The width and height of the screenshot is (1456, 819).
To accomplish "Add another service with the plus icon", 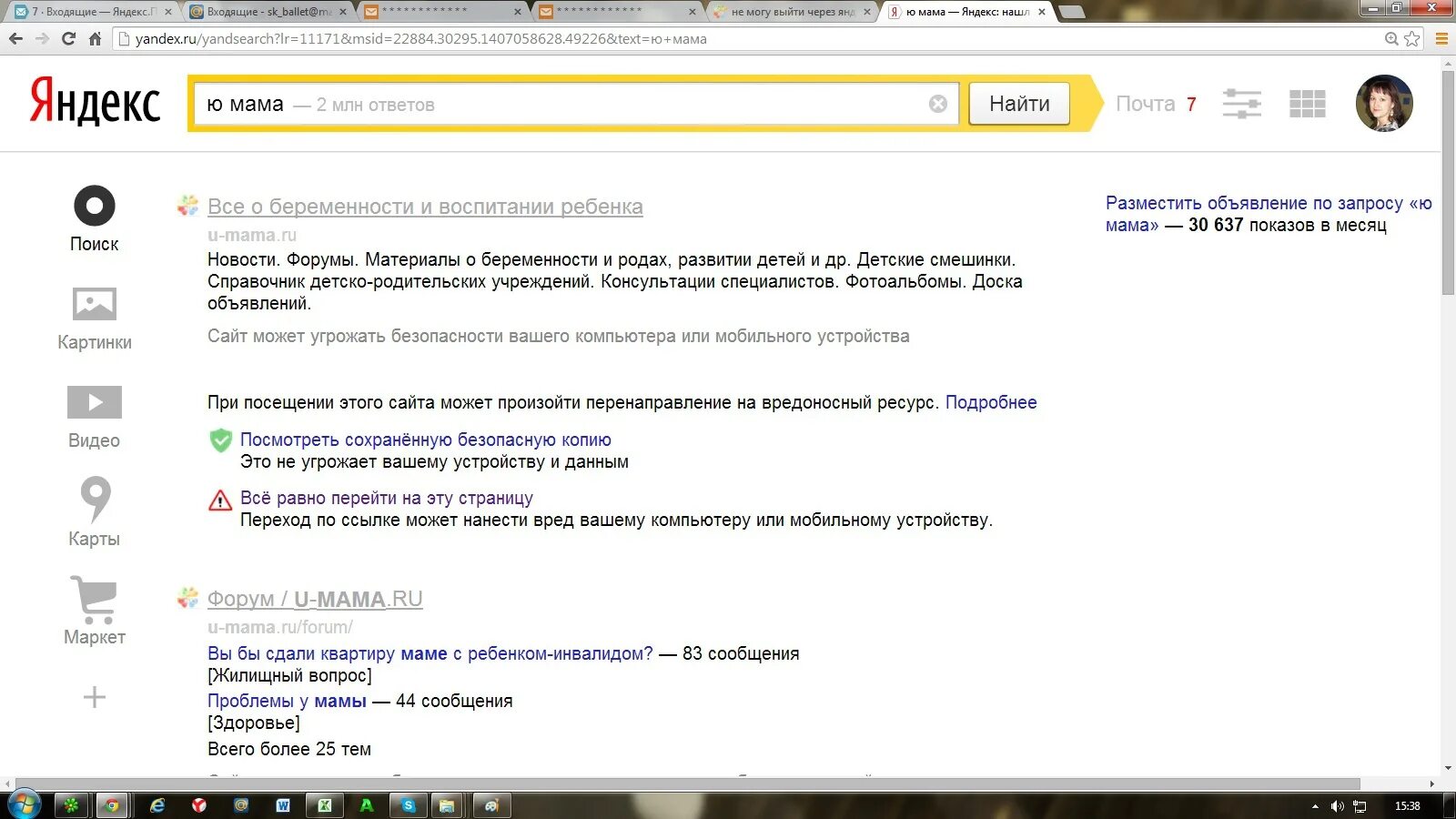I will click(x=95, y=698).
